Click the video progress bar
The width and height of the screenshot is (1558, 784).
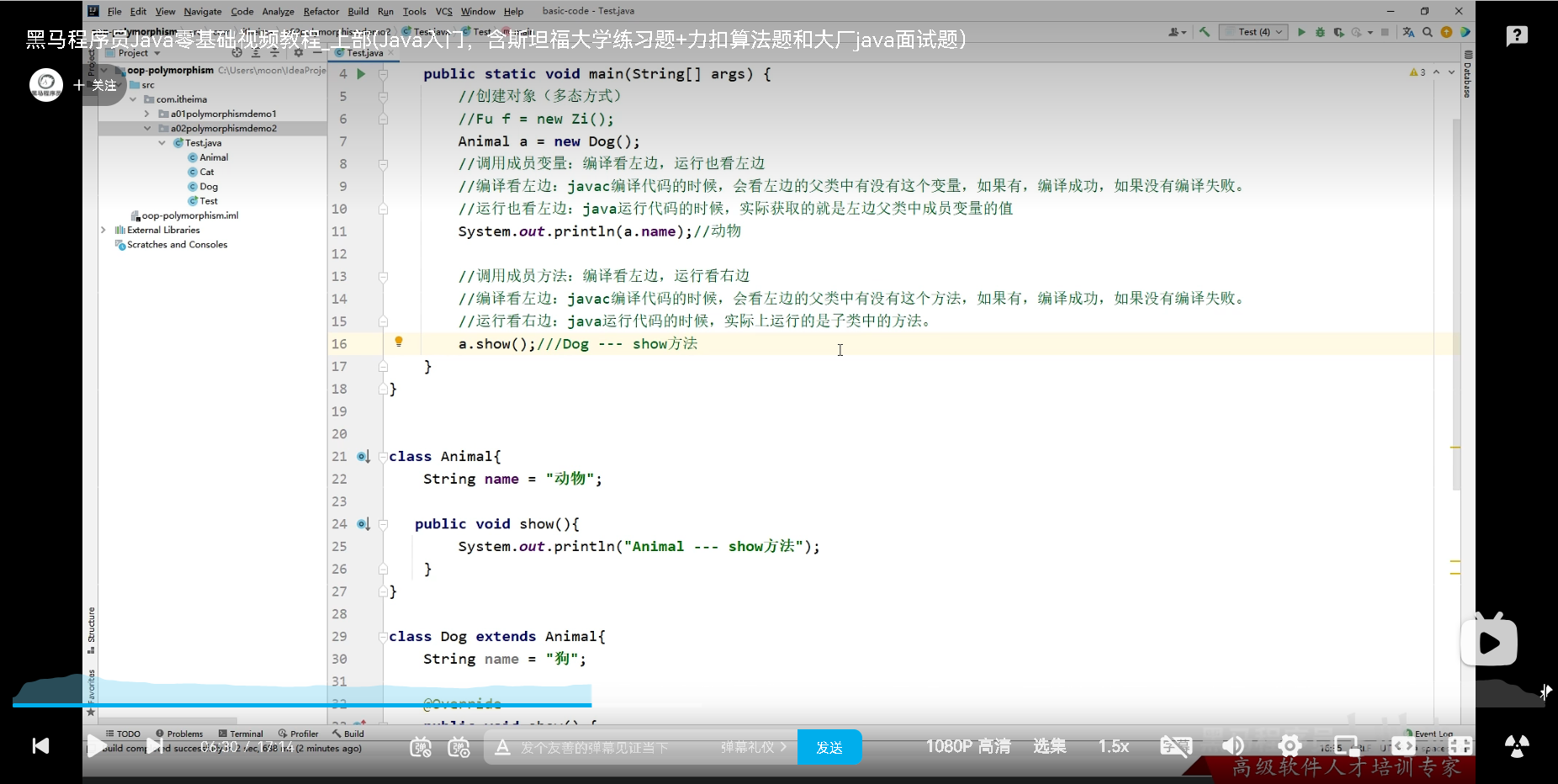pyautogui.click(x=779, y=705)
